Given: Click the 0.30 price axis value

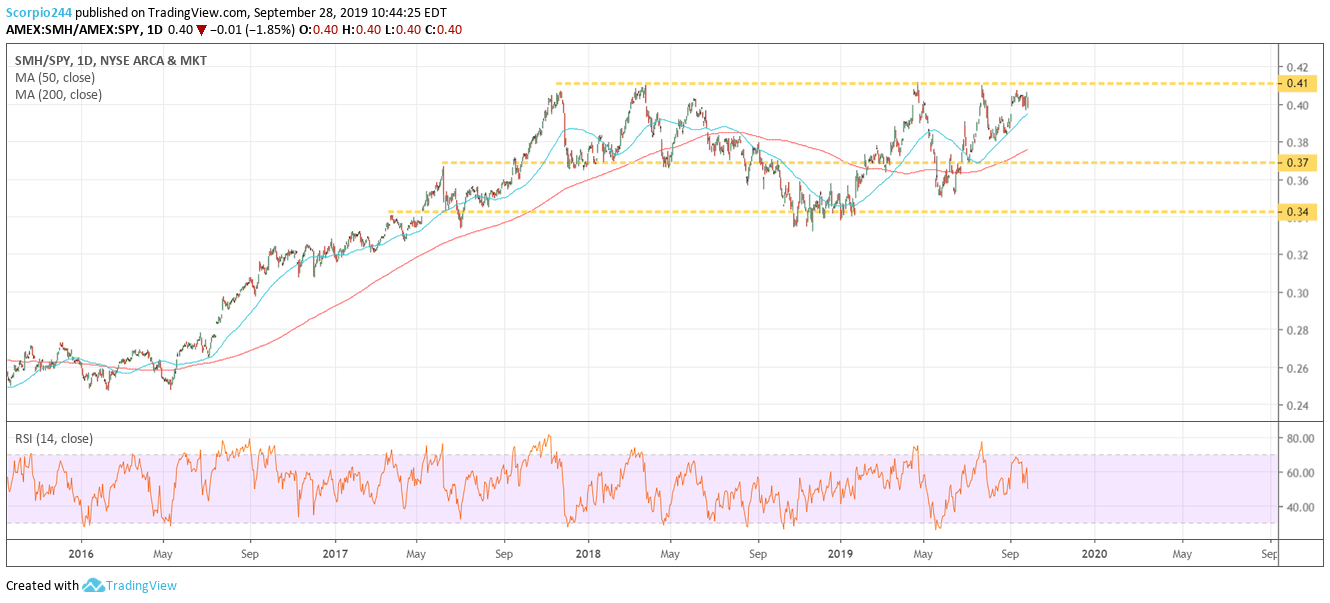Looking at the screenshot, I should 1300,293.
